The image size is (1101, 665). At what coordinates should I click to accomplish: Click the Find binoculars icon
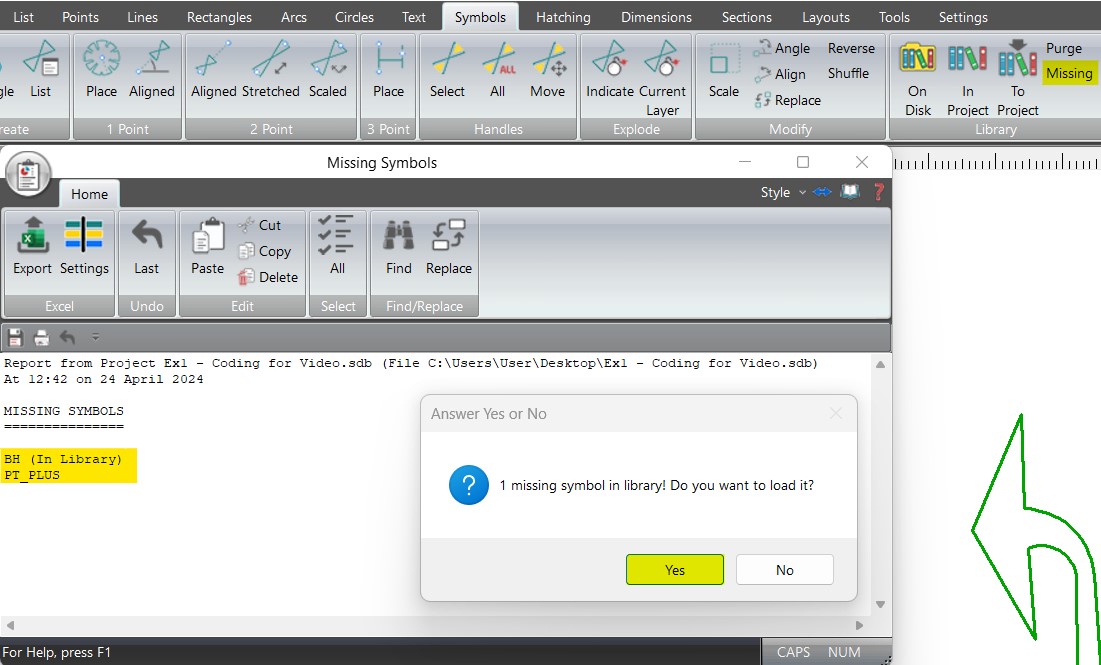pos(397,245)
